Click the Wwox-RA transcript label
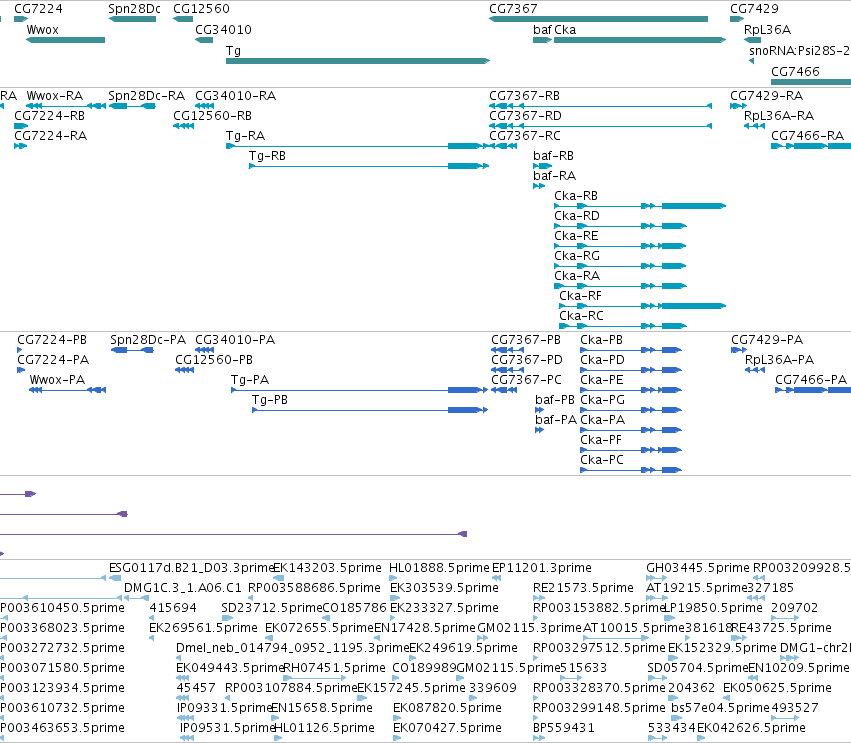The width and height of the screenshot is (851, 743). pos(55,96)
